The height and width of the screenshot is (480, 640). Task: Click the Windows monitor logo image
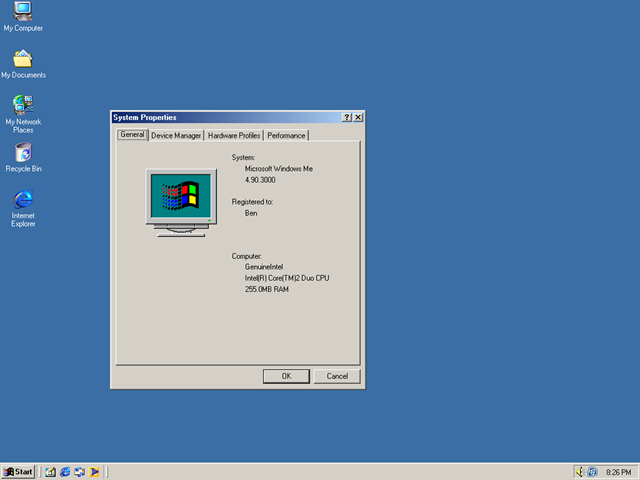click(x=181, y=202)
